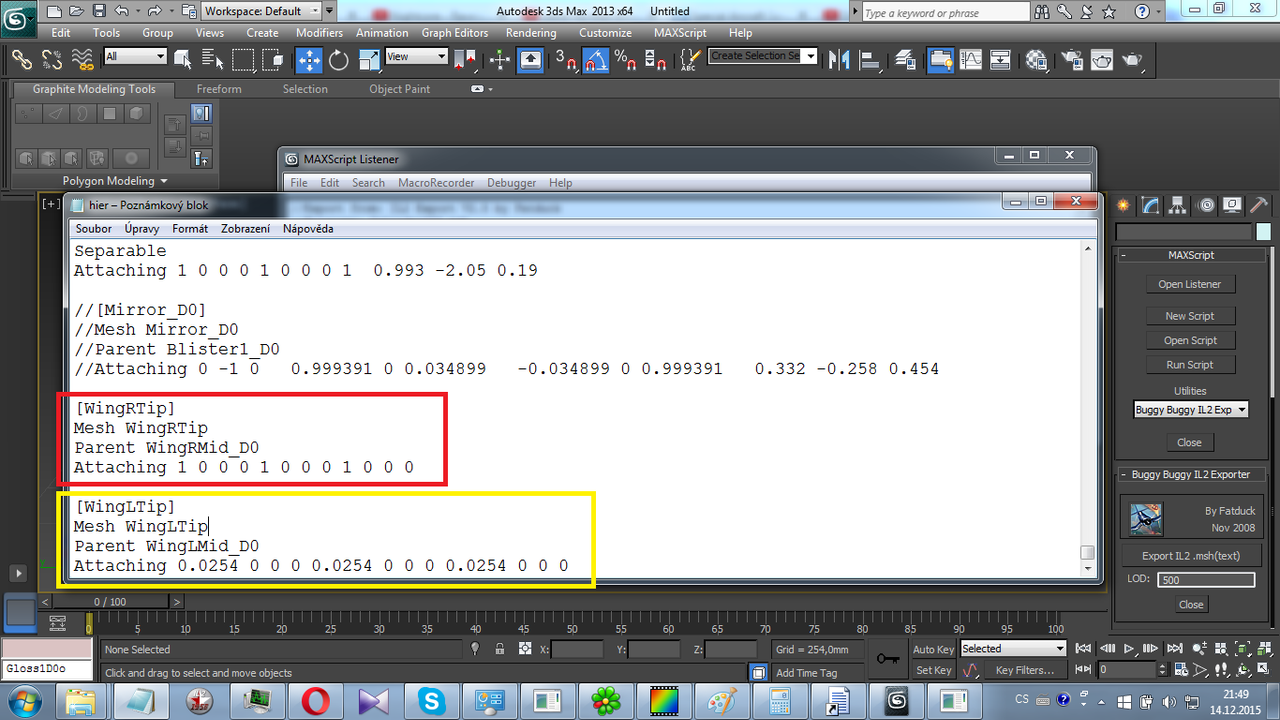Select the Select and Rotate tool
1280x720 pixels.
(338, 59)
